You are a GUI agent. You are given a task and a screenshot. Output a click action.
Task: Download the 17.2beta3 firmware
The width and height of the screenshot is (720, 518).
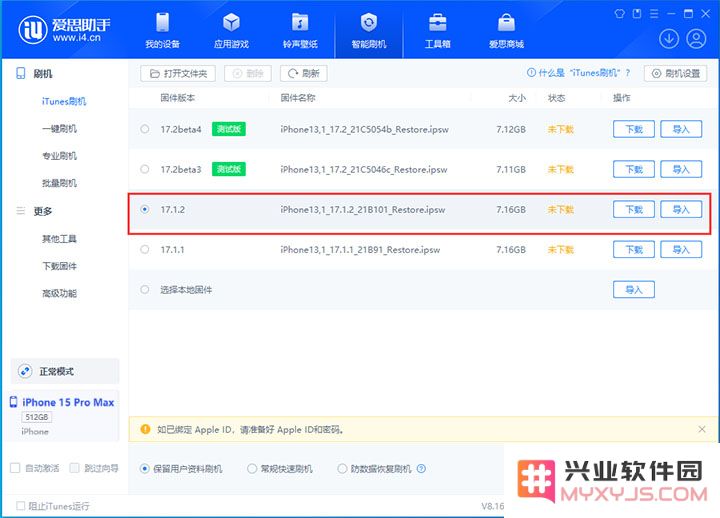634,169
